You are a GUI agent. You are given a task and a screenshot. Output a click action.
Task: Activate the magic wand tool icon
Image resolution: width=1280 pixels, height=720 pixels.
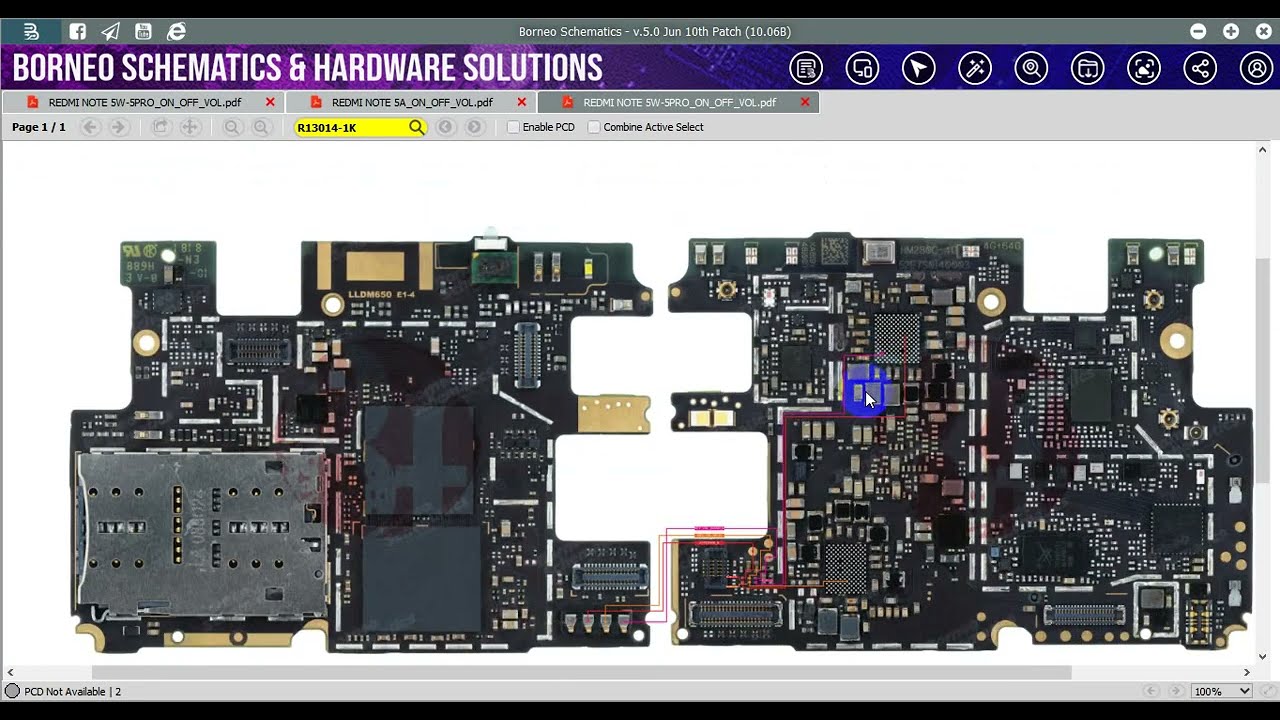974,68
